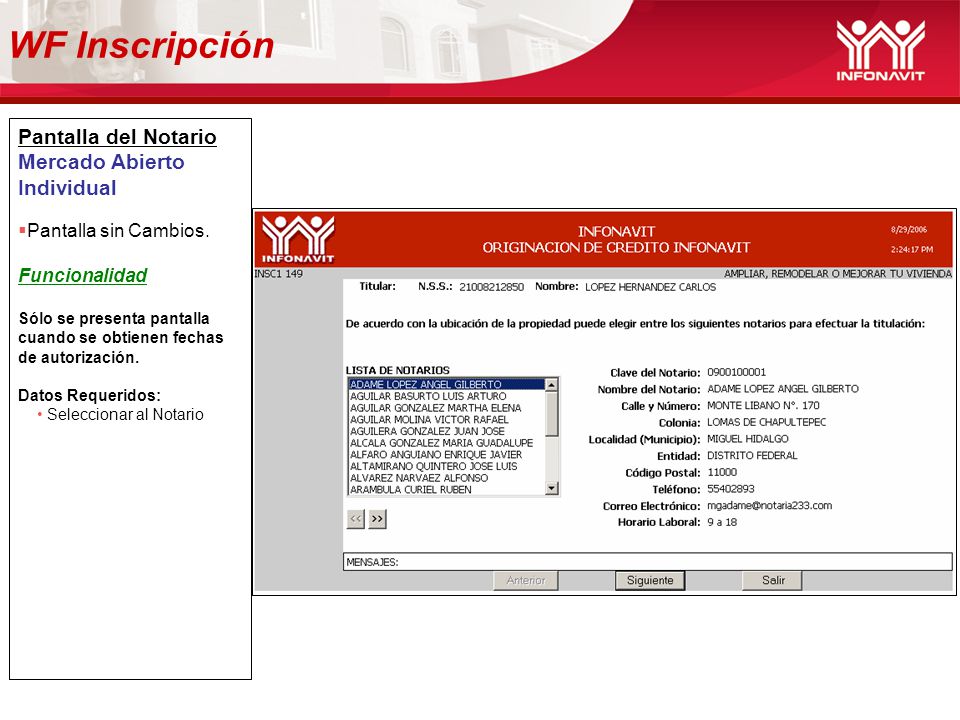Select AGUILAR BASURTO LUIS ARTURO
The image size is (960, 720).
446,396
